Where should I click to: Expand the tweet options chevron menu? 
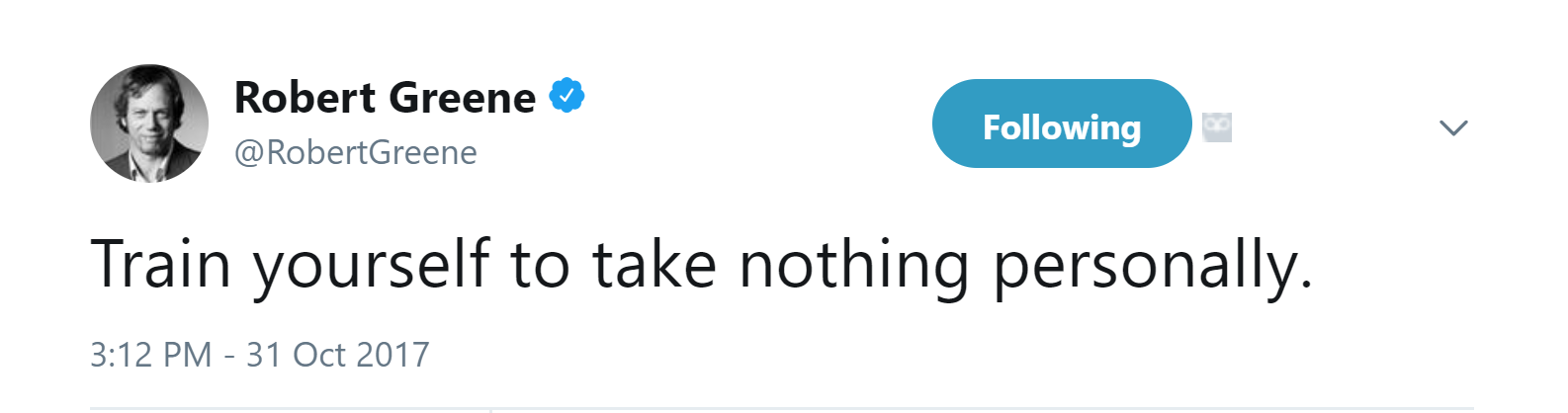1453,127
